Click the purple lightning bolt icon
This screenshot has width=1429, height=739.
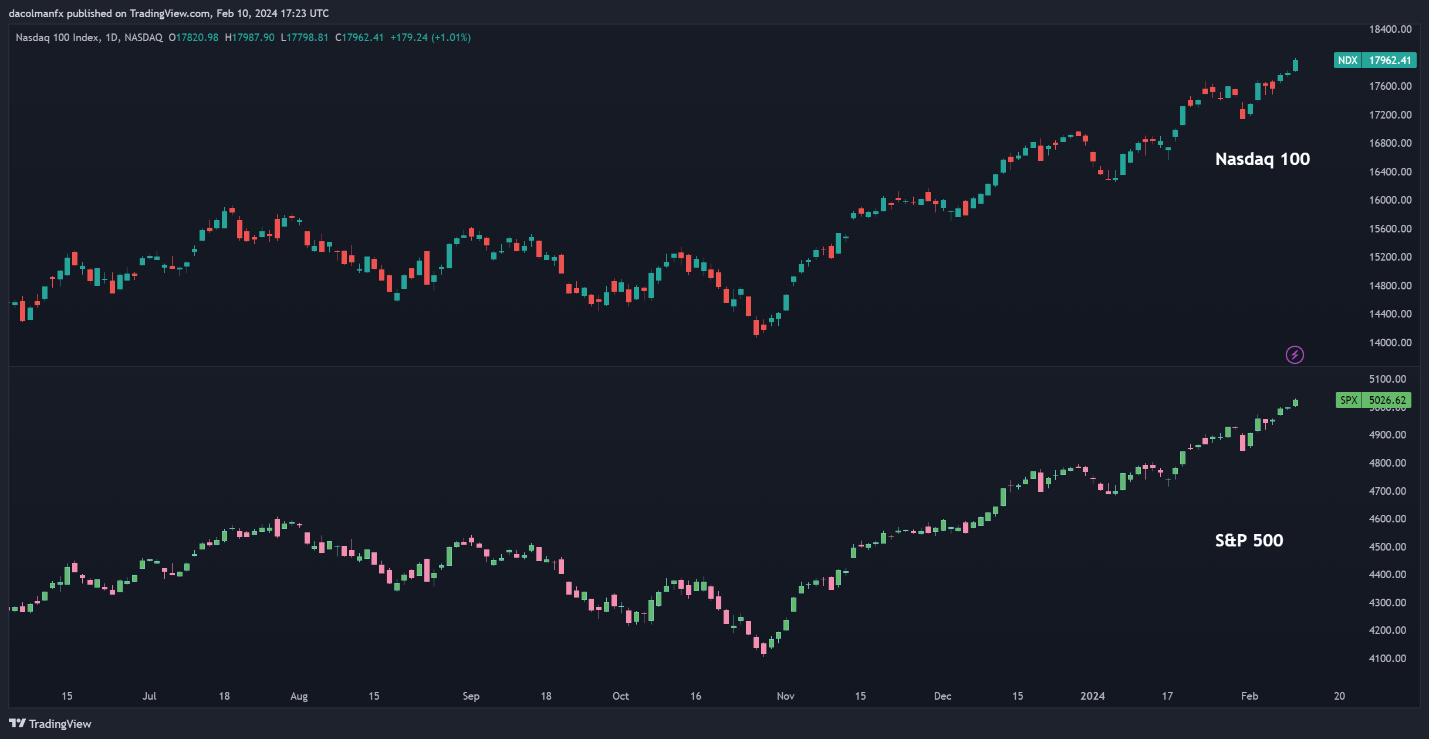[x=1295, y=354]
